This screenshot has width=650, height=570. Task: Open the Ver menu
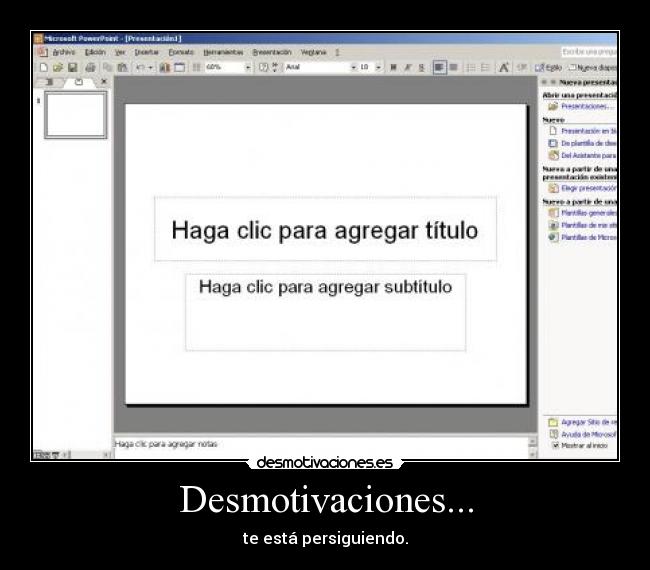coord(120,52)
